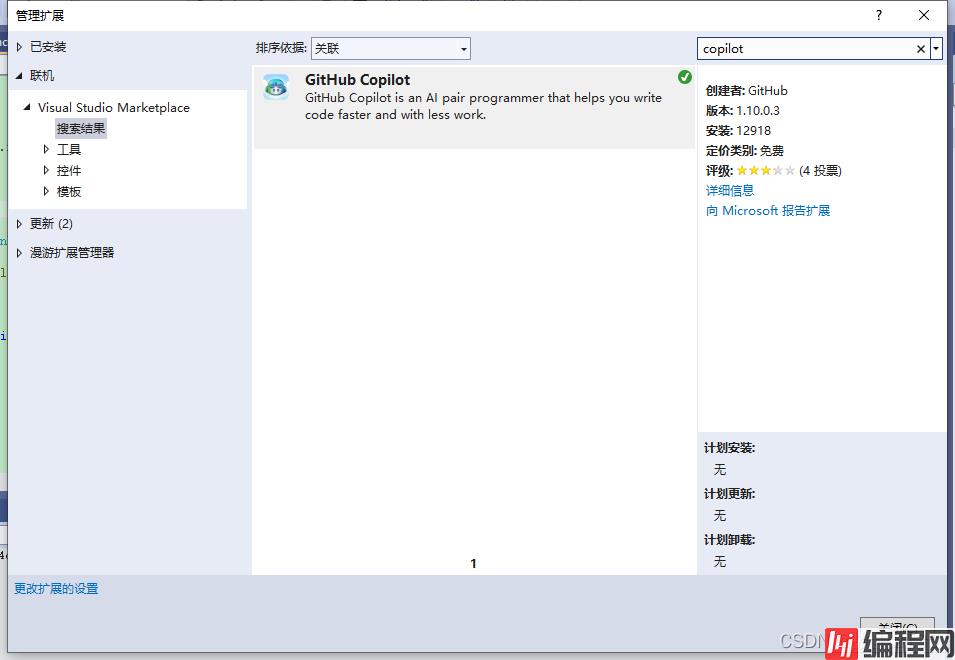Click the (4 投票) vote count
955x660 pixels.
coord(820,170)
